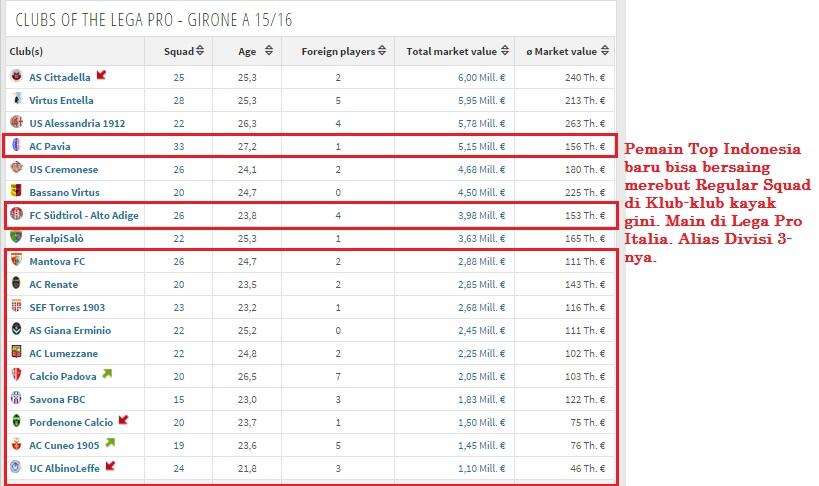
Task: Click FeralpiSalò's market value 165 Th. €
Action: point(585,238)
